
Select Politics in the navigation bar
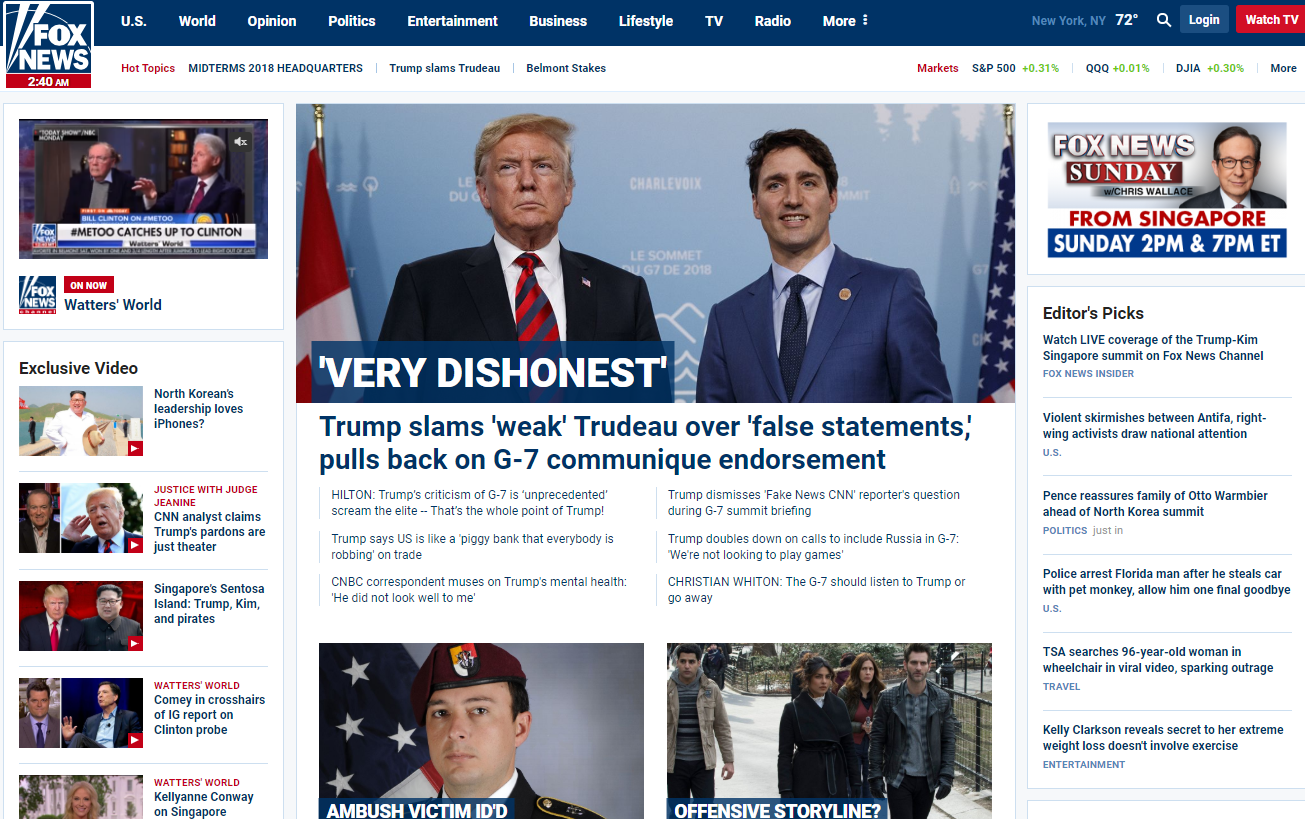(x=352, y=21)
